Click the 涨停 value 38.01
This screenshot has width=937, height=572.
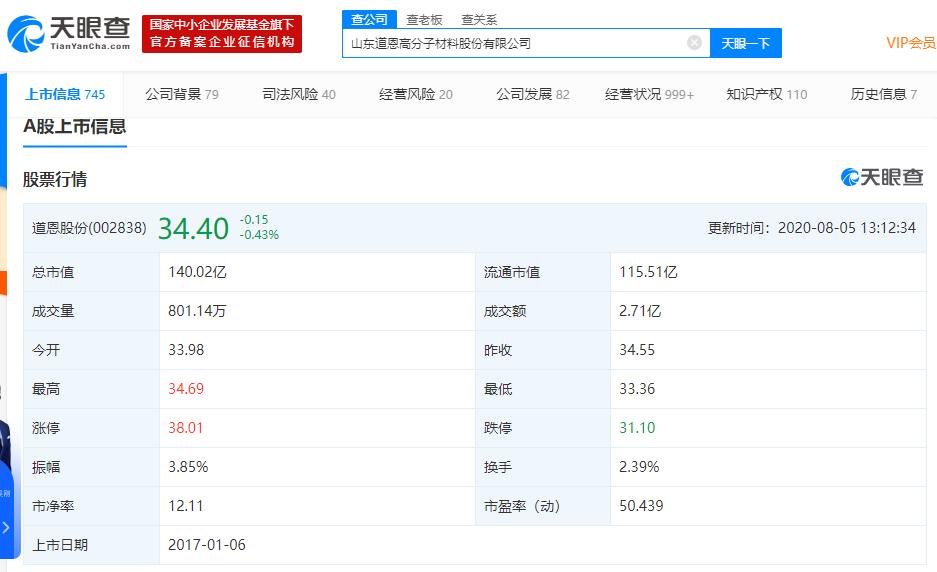pyautogui.click(x=186, y=428)
